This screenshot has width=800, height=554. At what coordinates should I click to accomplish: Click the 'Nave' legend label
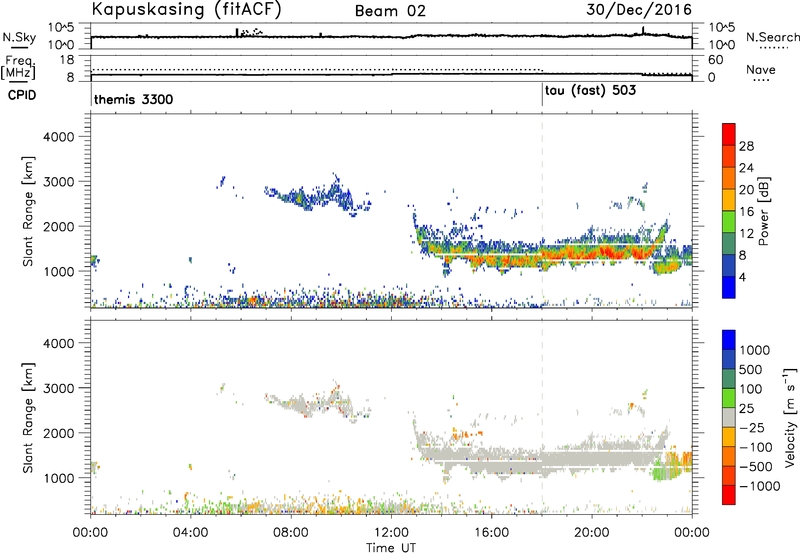tap(761, 70)
